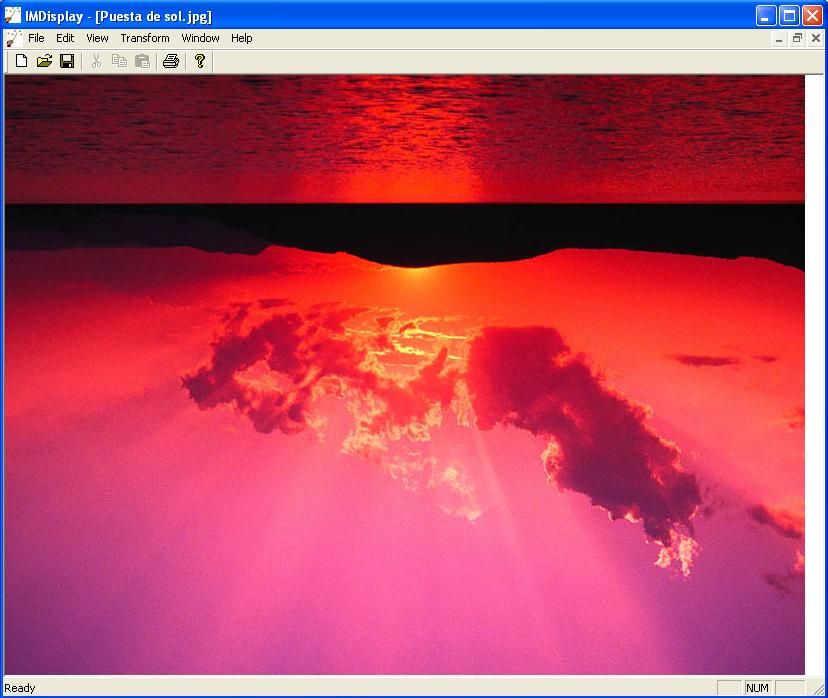828x698 pixels.
Task: Open the Help menu
Action: click(x=241, y=38)
